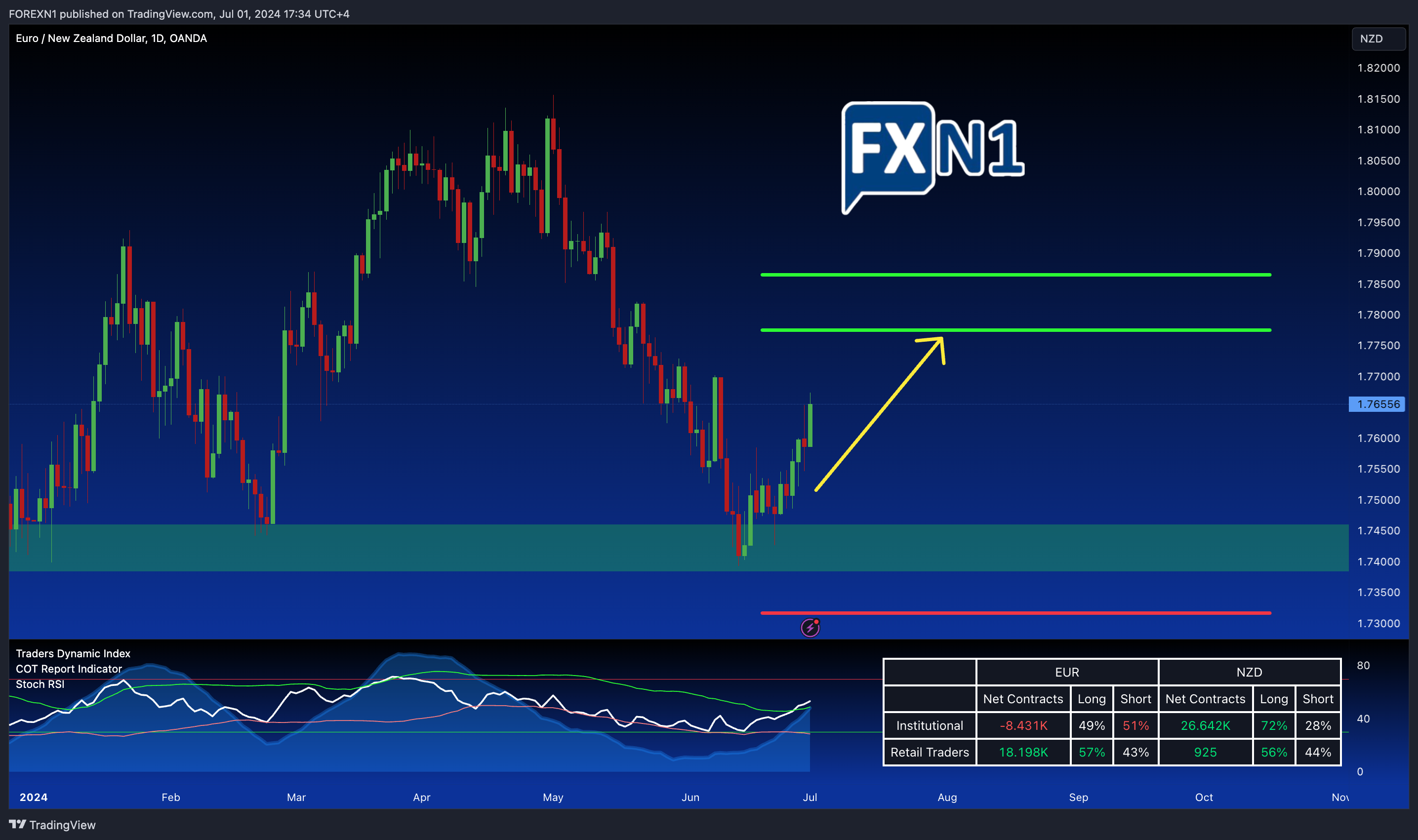Image resolution: width=1418 pixels, height=840 pixels.
Task: Select the COT Report Indicator label
Action: click(69, 669)
